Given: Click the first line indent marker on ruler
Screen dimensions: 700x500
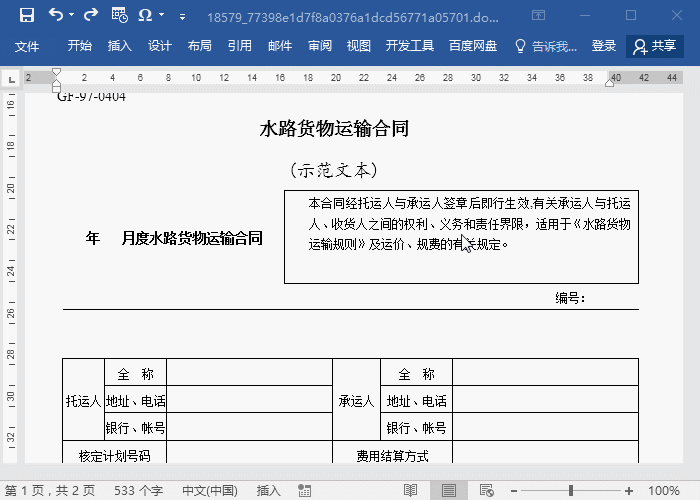Looking at the screenshot, I should [56, 71].
